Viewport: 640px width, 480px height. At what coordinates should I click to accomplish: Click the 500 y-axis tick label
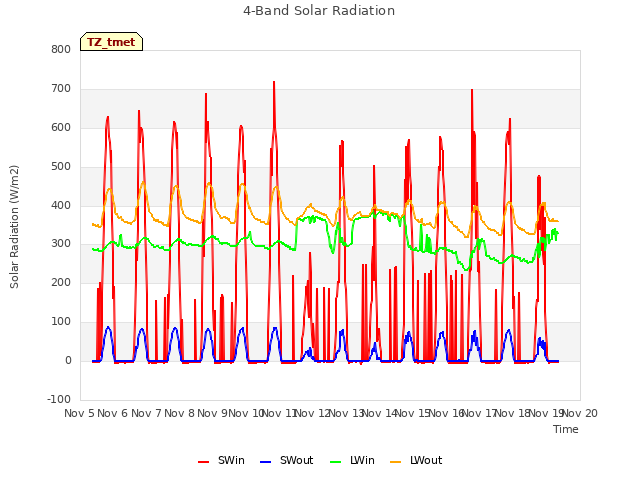click(x=61, y=167)
